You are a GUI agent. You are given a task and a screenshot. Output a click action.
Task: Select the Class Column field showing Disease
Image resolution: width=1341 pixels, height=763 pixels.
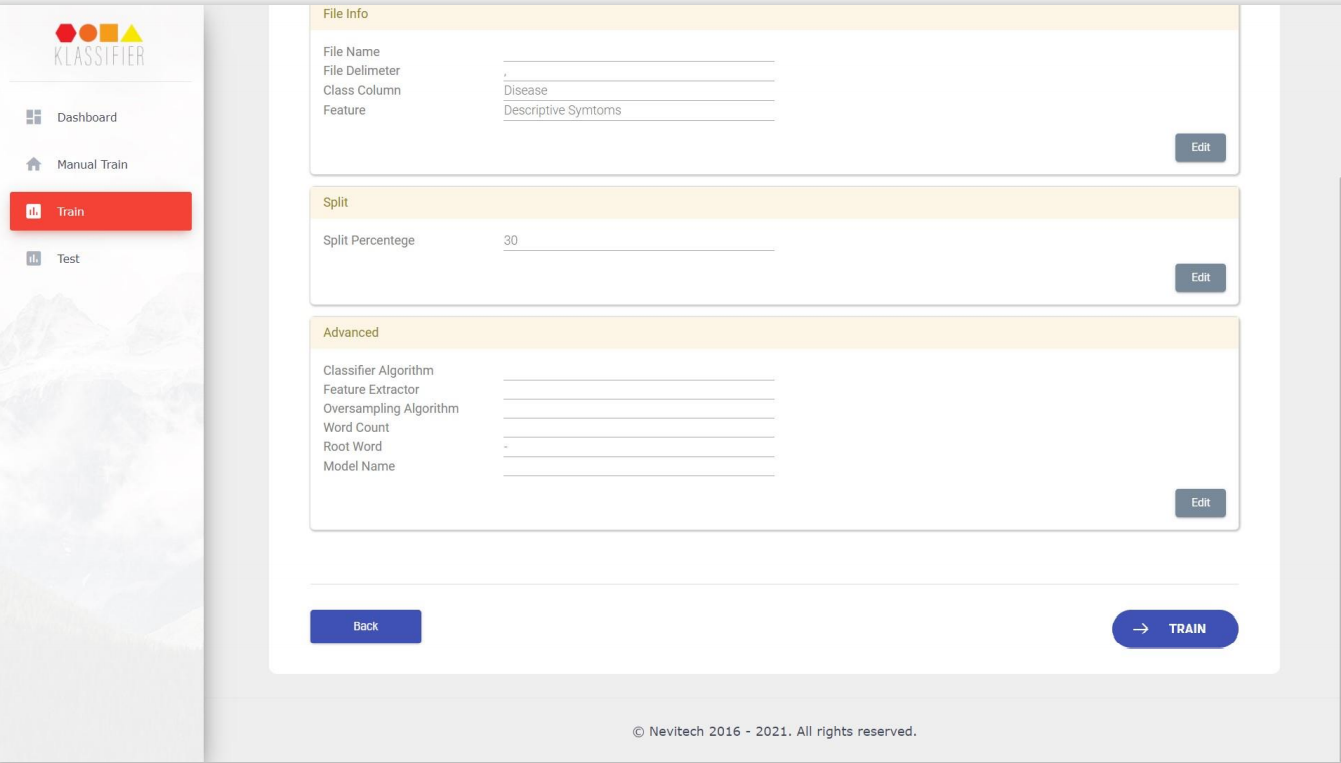tap(638, 91)
